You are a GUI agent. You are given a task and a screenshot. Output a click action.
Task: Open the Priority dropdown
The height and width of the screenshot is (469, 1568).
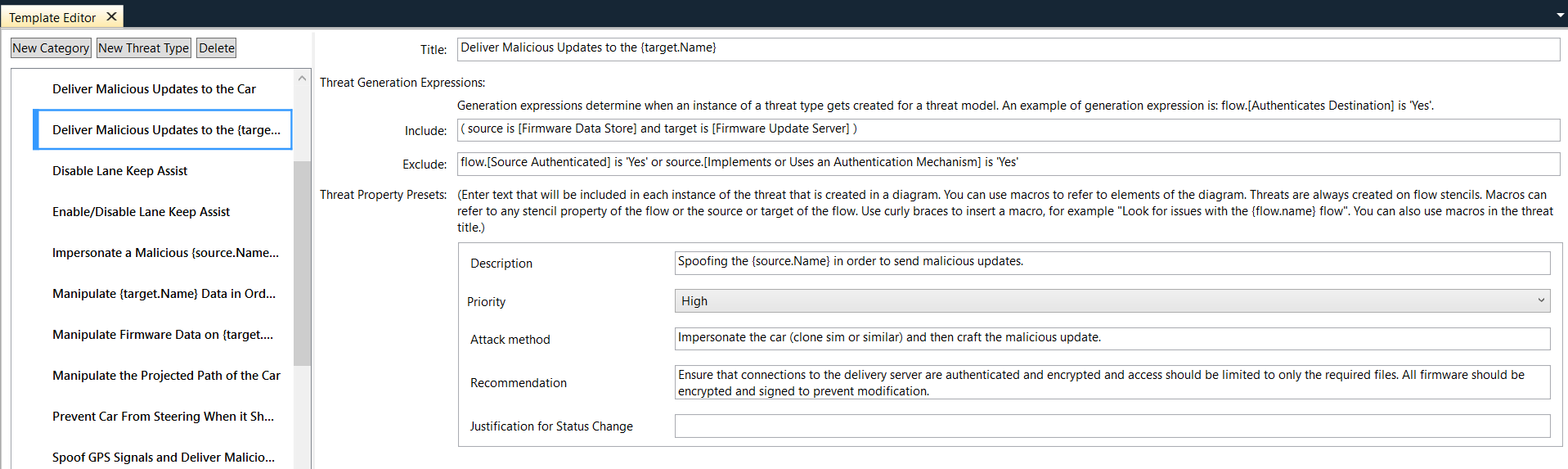[1112, 301]
